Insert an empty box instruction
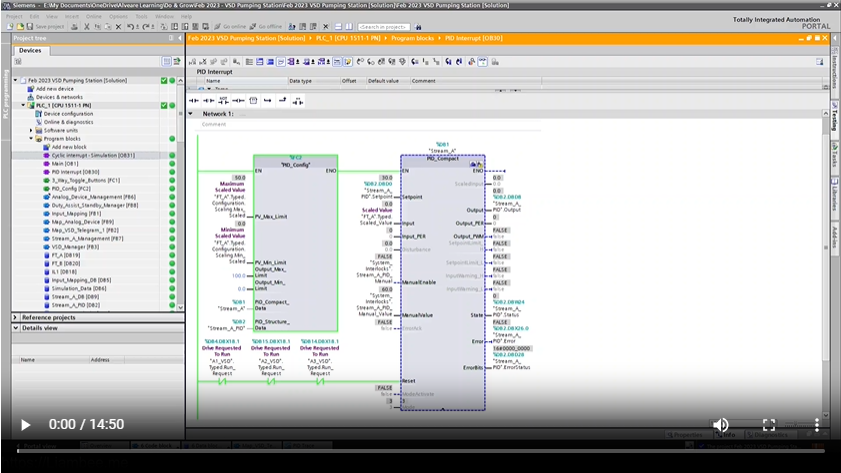Viewport: 841px width, 473px height. point(253,100)
